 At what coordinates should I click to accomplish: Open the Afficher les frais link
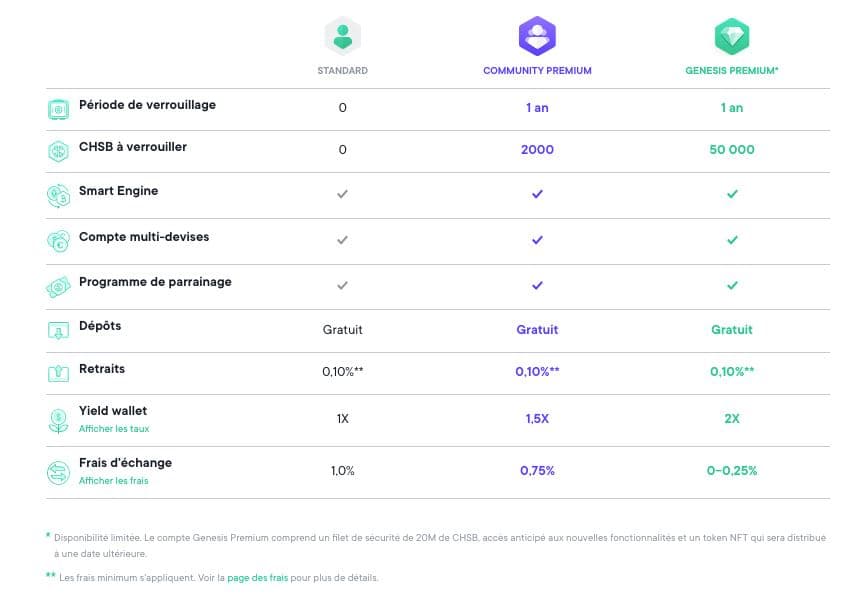[114, 481]
